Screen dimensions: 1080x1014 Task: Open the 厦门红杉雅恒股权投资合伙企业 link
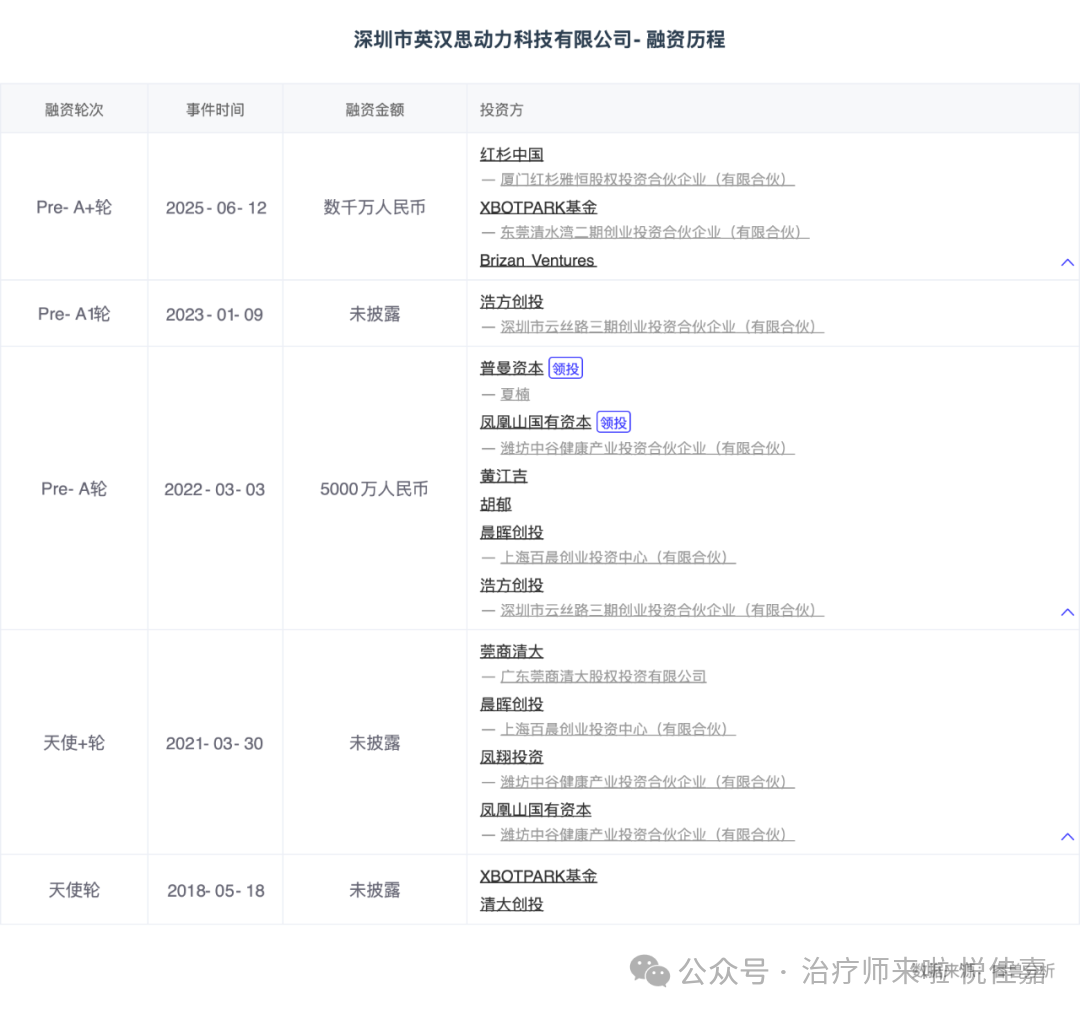pos(644,180)
